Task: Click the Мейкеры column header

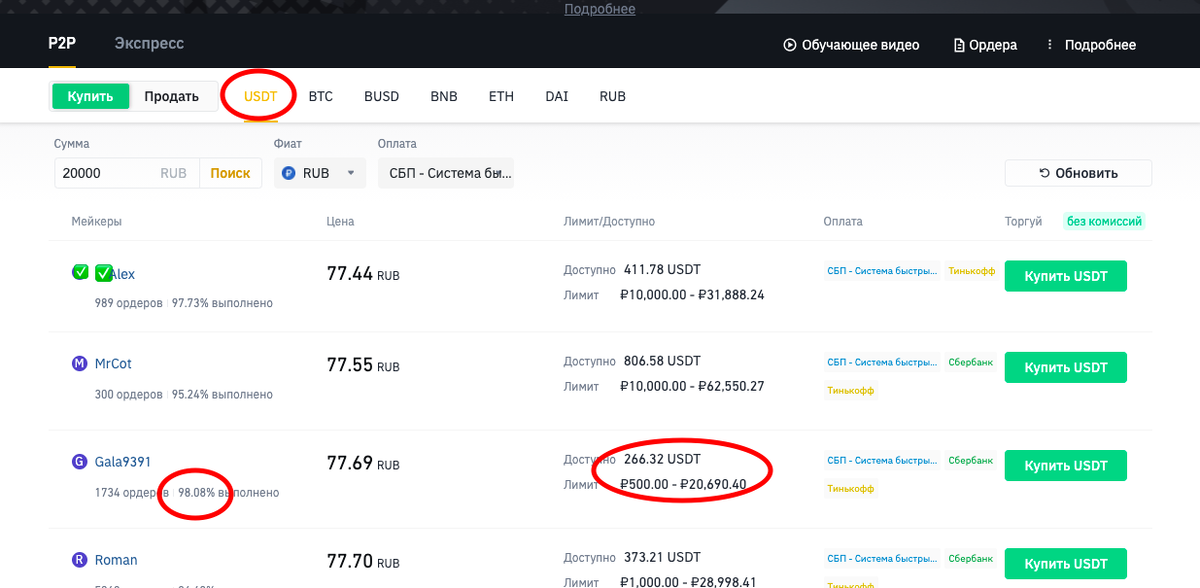Action: point(97,221)
